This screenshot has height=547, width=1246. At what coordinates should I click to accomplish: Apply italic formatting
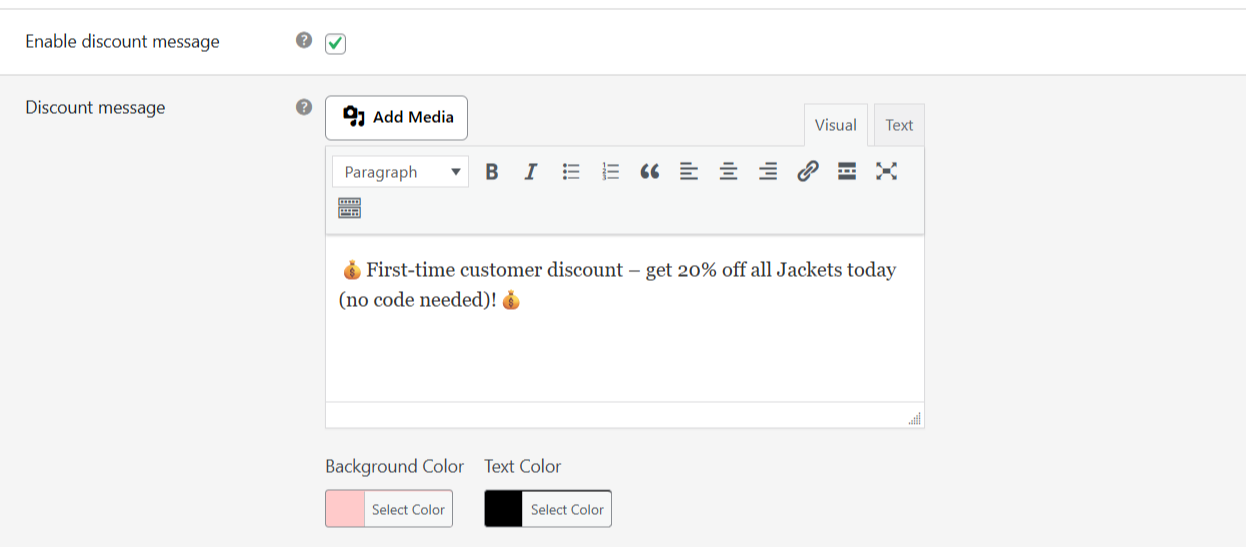(x=531, y=172)
